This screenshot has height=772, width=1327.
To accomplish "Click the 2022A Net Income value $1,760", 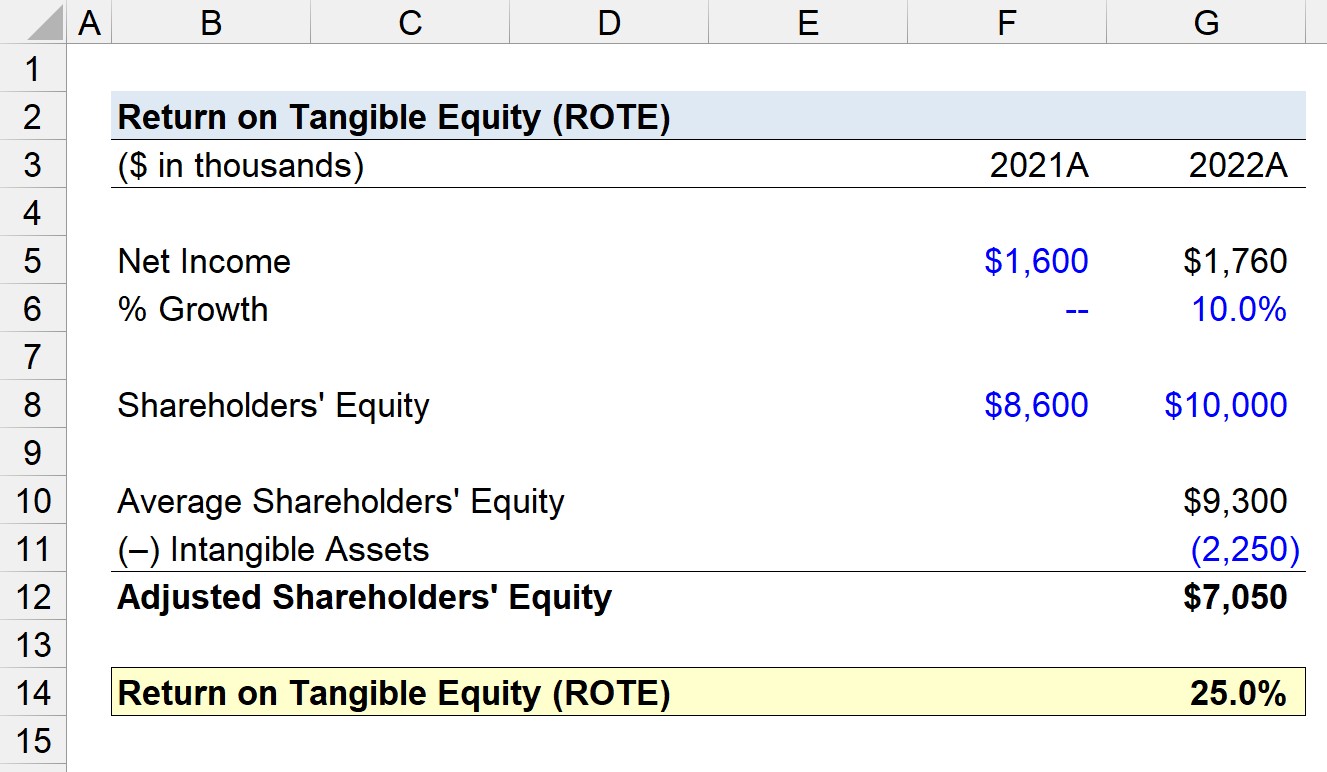I will 1206,261.
